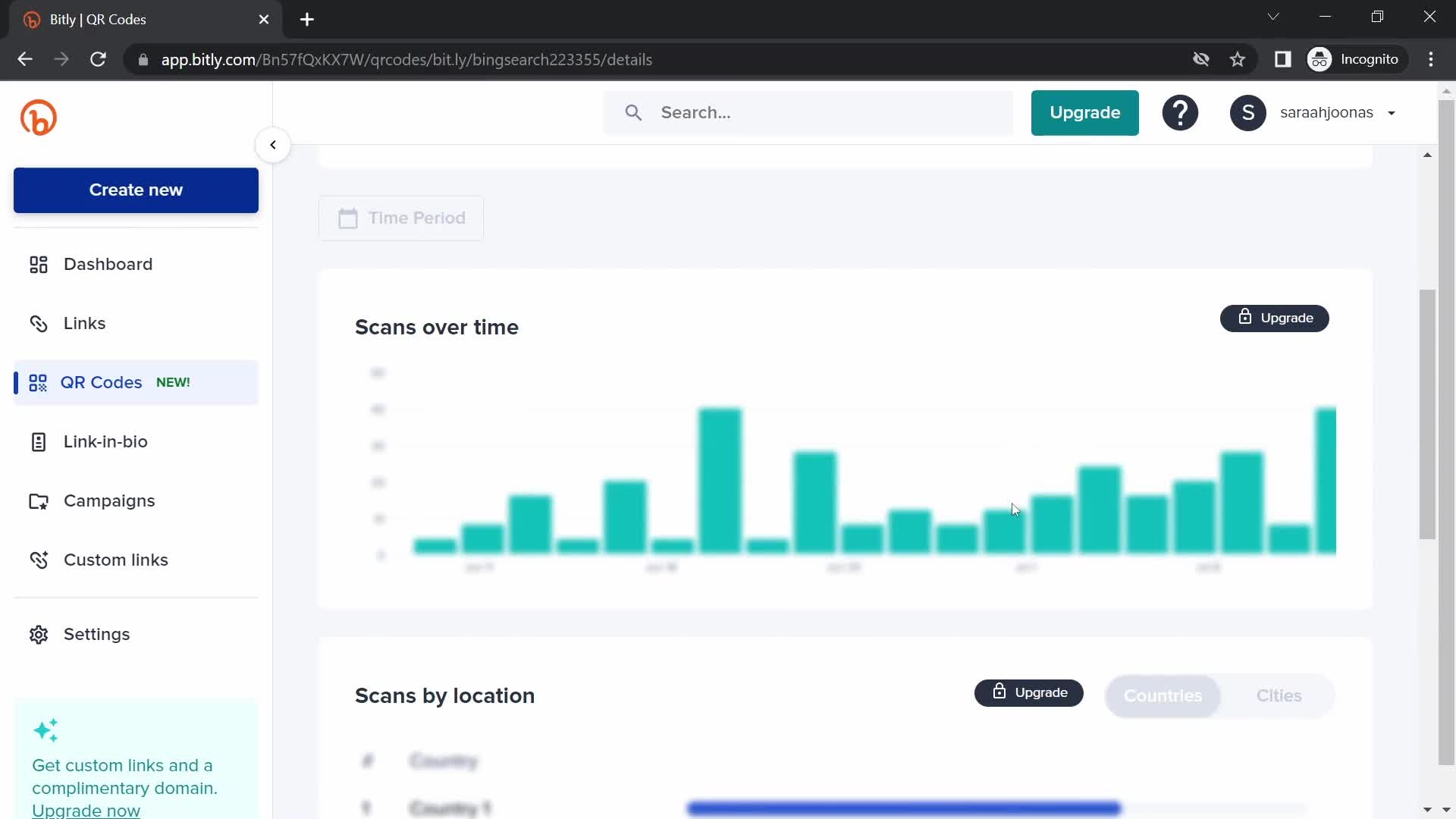Click the Dashboard sidebar icon
Screen dimensions: 1456x819
38,264
